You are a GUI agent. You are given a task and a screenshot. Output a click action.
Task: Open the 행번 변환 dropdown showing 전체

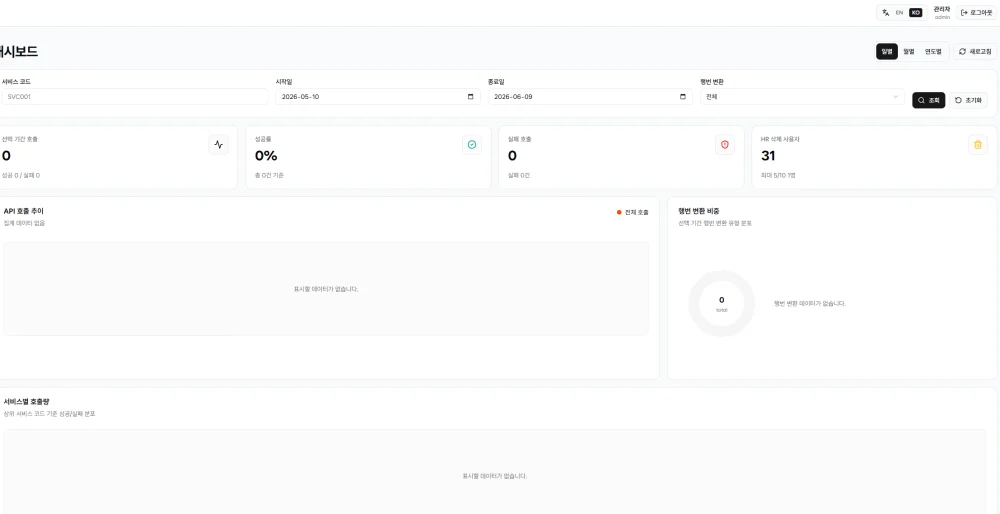click(802, 97)
